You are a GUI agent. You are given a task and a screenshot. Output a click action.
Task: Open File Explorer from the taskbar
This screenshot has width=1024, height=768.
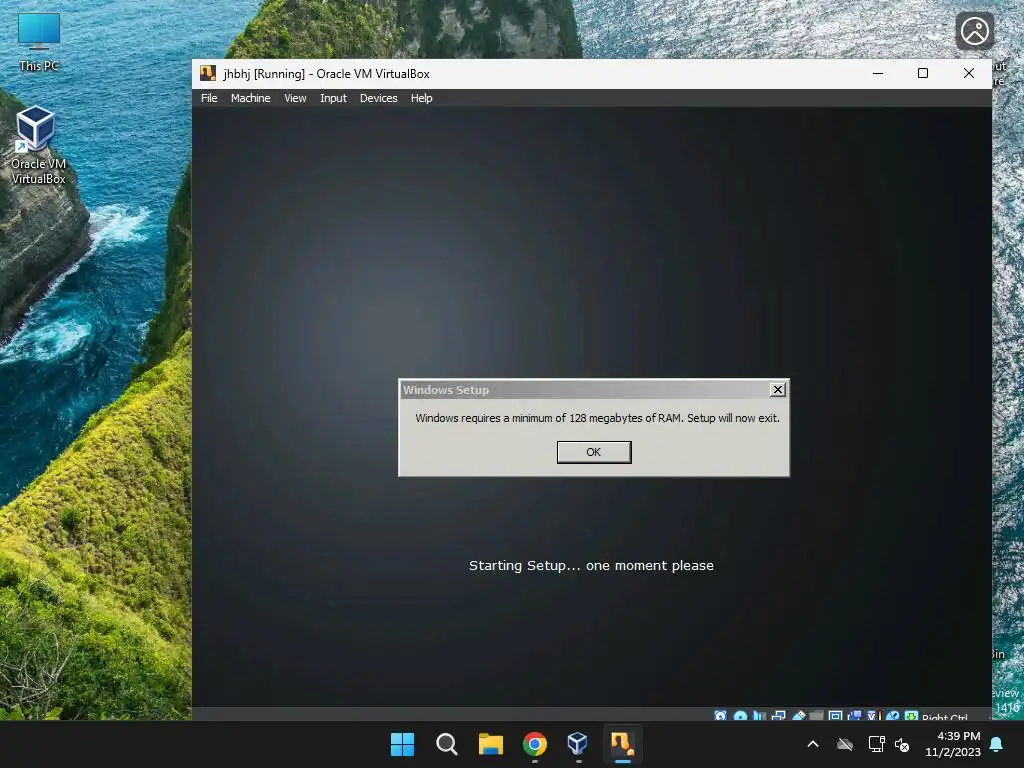pyautogui.click(x=490, y=744)
